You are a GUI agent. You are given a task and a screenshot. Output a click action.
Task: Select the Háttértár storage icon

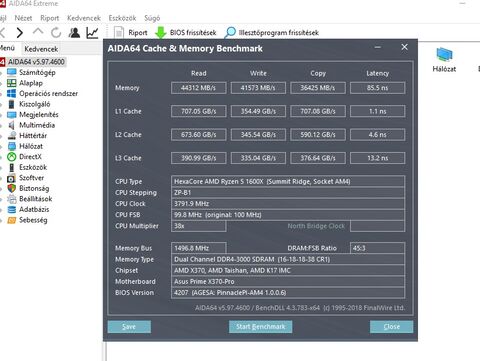click(12, 136)
